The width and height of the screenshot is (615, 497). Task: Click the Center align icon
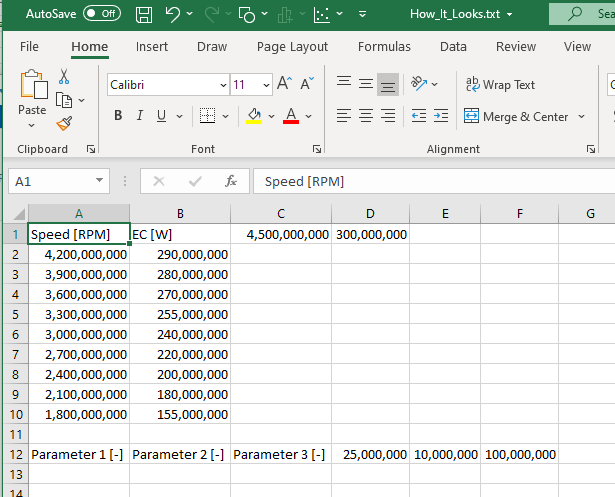[x=366, y=116]
